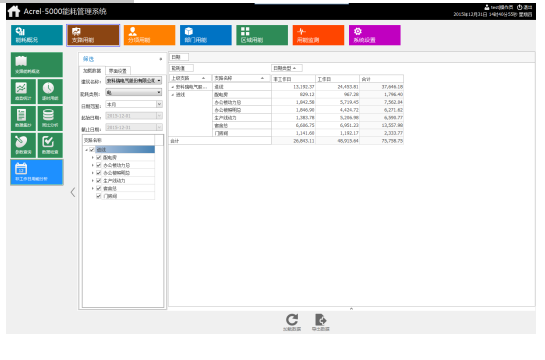Image resolution: width=545 pixels, height=360 pixels.
Task: Open the sidebar tile with checkmark box icon
Action: click(x=50, y=145)
